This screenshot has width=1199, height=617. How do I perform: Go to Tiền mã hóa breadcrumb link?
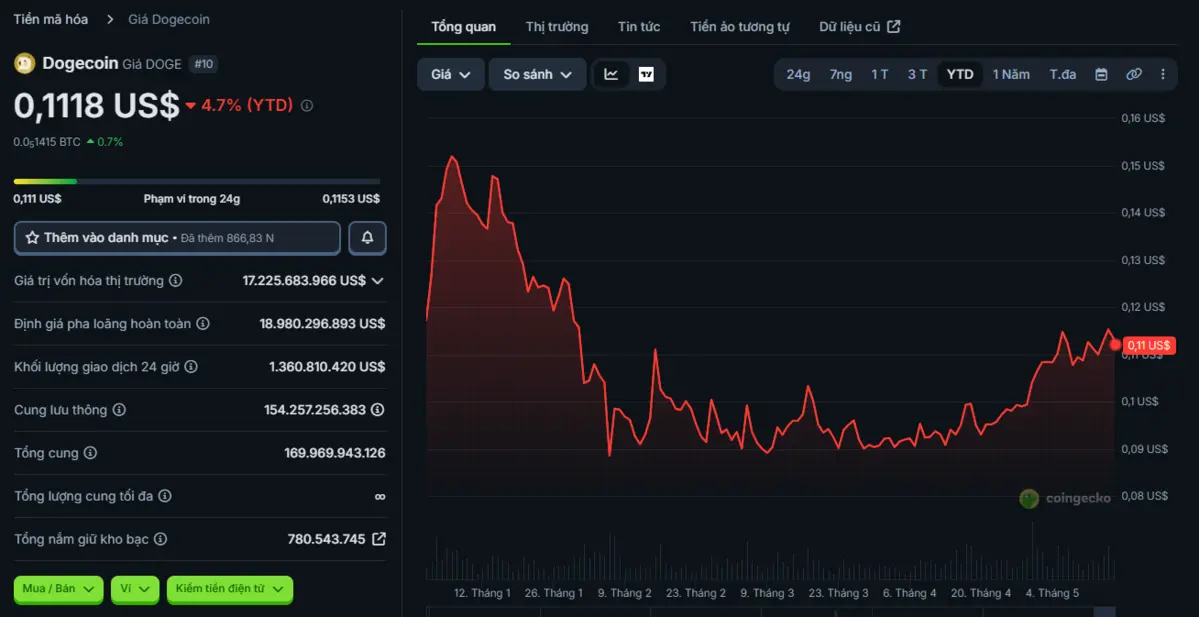coord(50,19)
